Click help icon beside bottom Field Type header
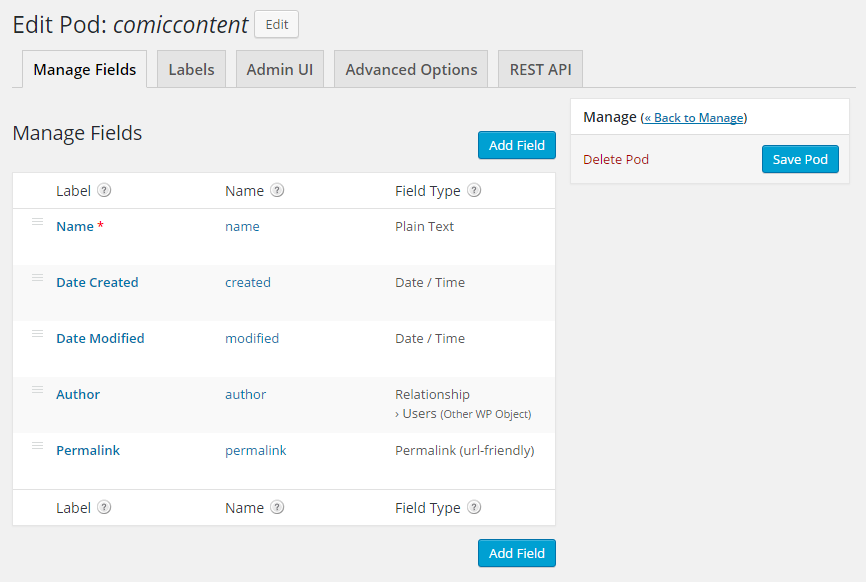 click(474, 508)
